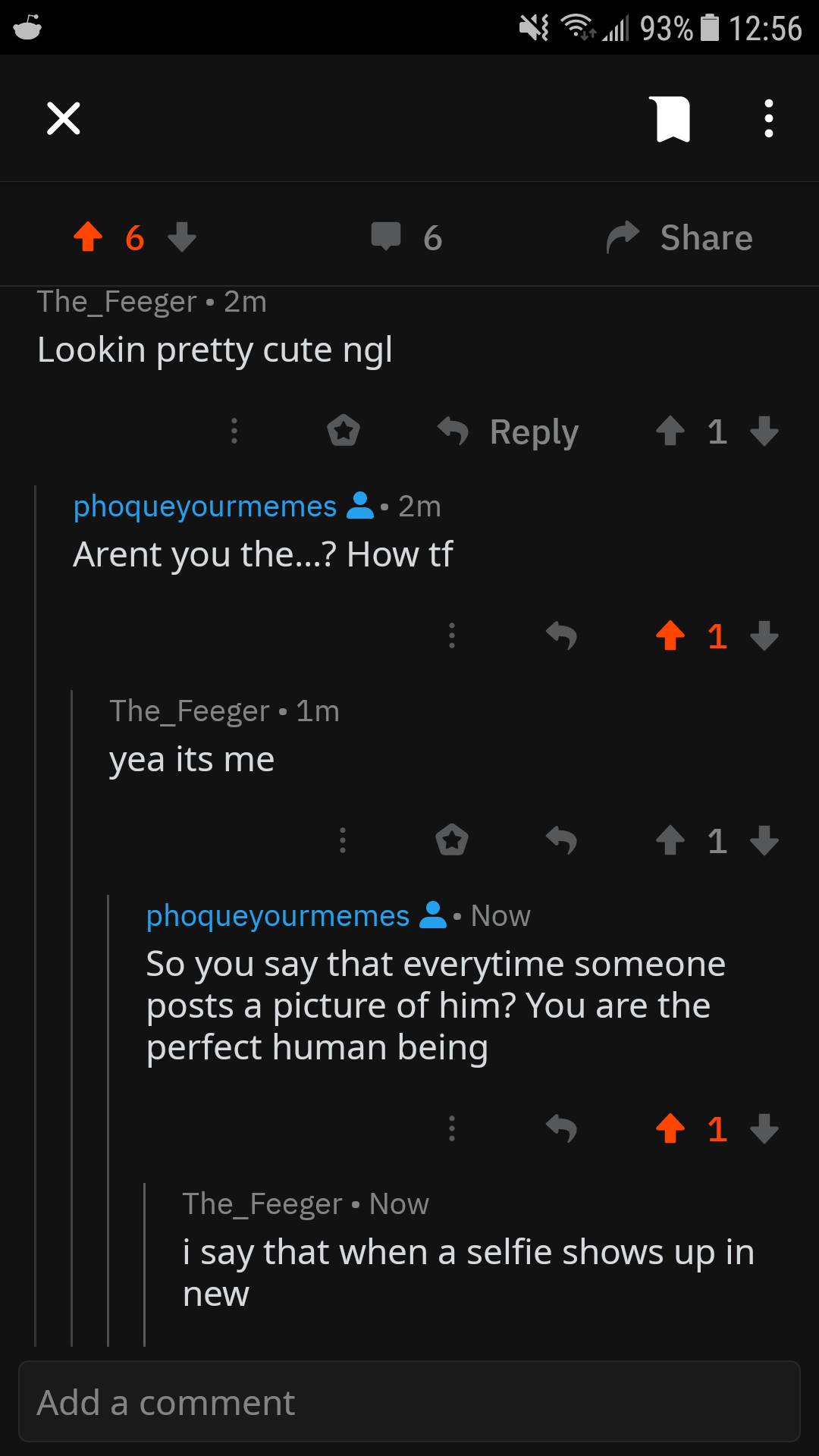Give award to "Lookin pretty cute ngl"
Image resolution: width=819 pixels, height=1456 pixels.
(344, 431)
